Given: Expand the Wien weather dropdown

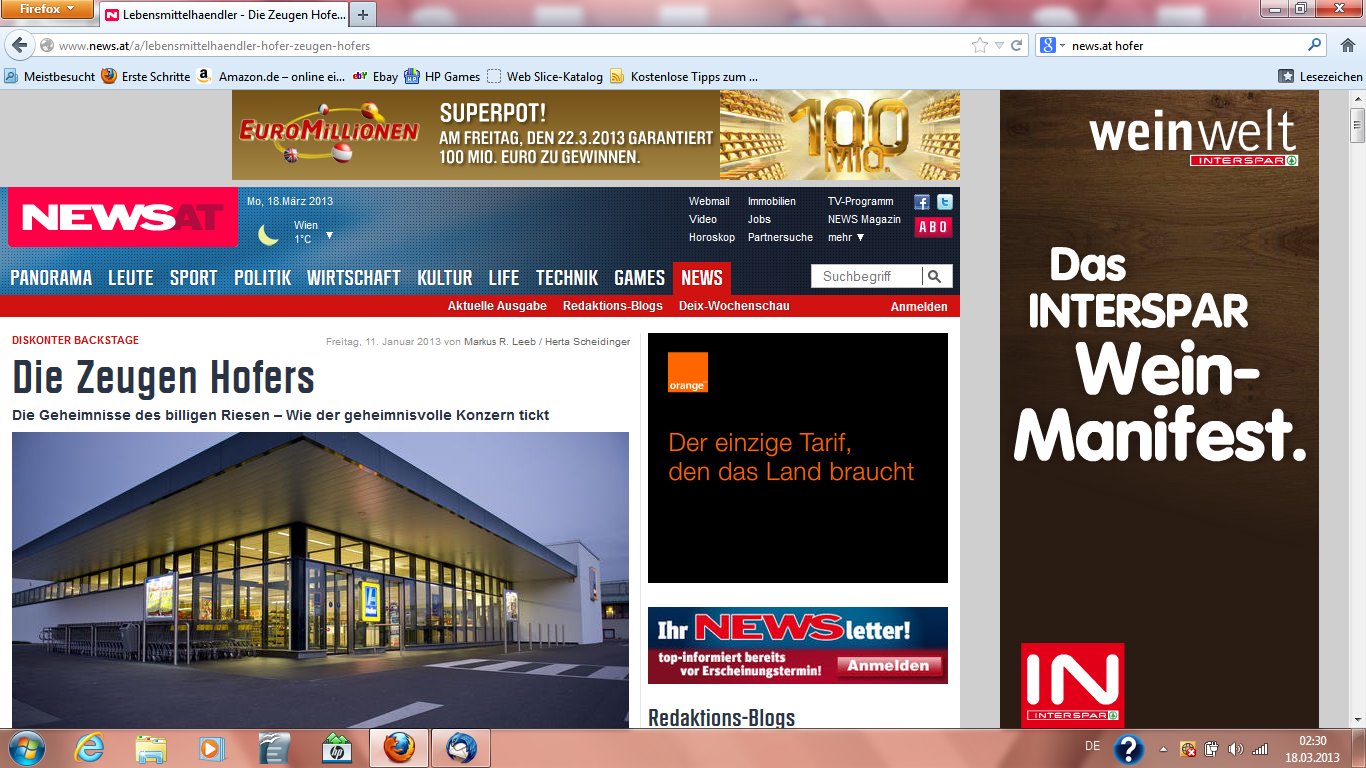Looking at the screenshot, I should (x=330, y=236).
